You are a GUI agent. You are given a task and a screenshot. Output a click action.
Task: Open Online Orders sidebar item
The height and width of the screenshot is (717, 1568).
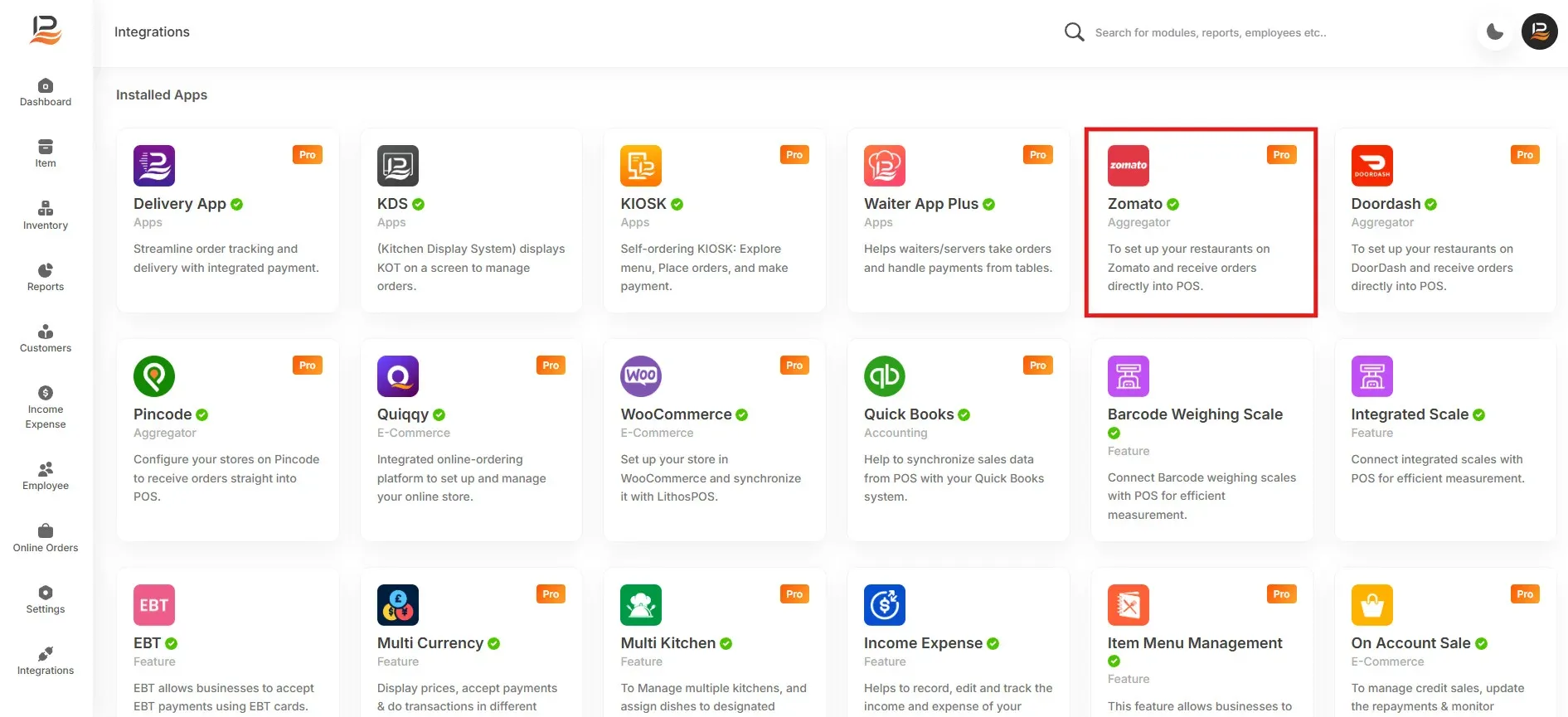46,538
